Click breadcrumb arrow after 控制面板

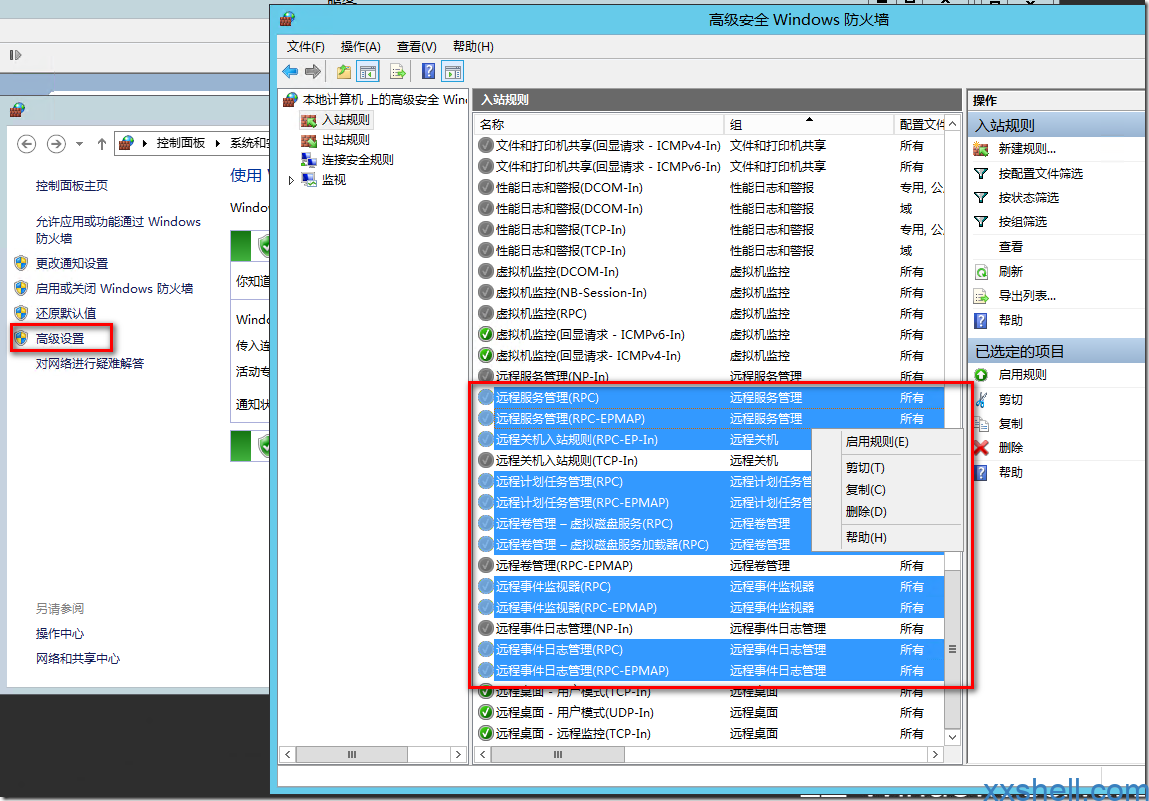pyautogui.click(x=218, y=143)
